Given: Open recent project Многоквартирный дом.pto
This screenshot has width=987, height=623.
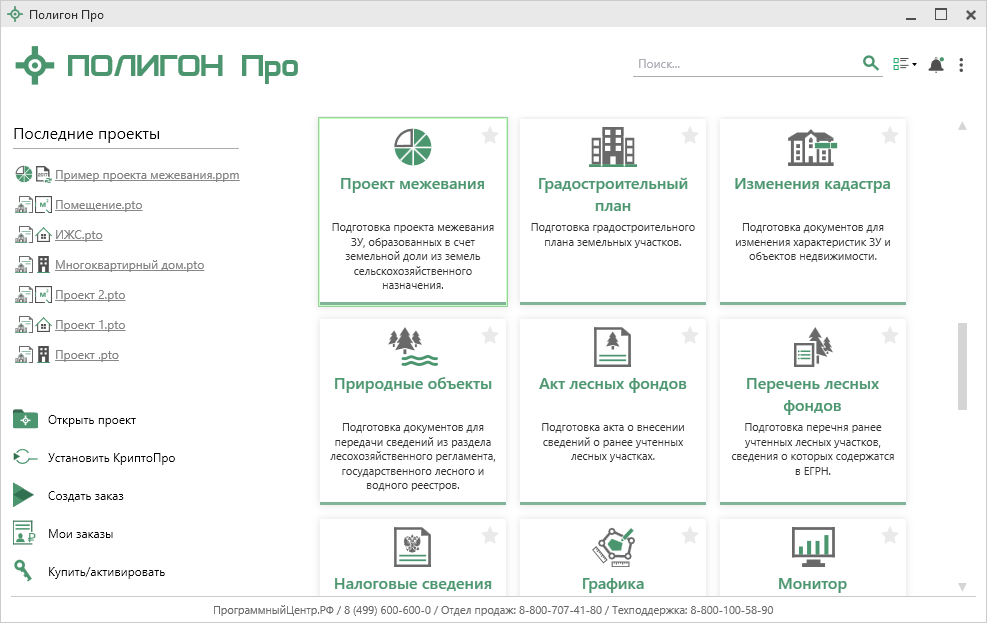Looking at the screenshot, I should pyautogui.click(x=129, y=265).
